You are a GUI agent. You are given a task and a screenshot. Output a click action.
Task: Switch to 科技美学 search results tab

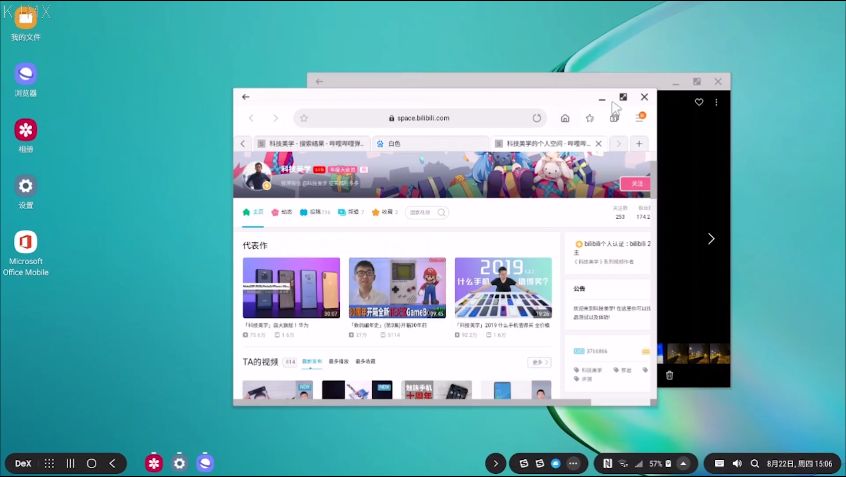coord(311,144)
